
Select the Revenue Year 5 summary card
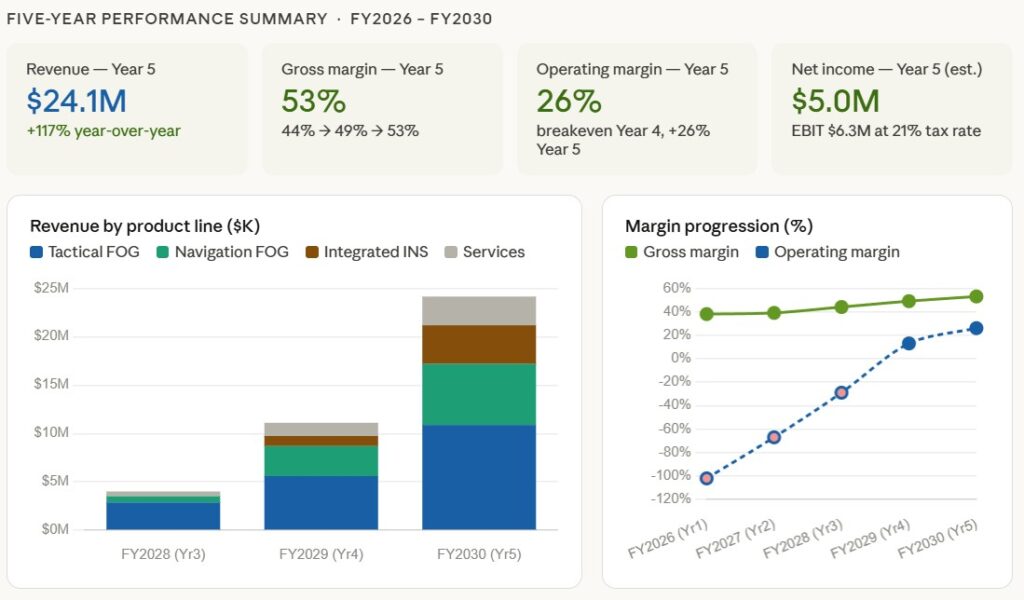(x=127, y=108)
